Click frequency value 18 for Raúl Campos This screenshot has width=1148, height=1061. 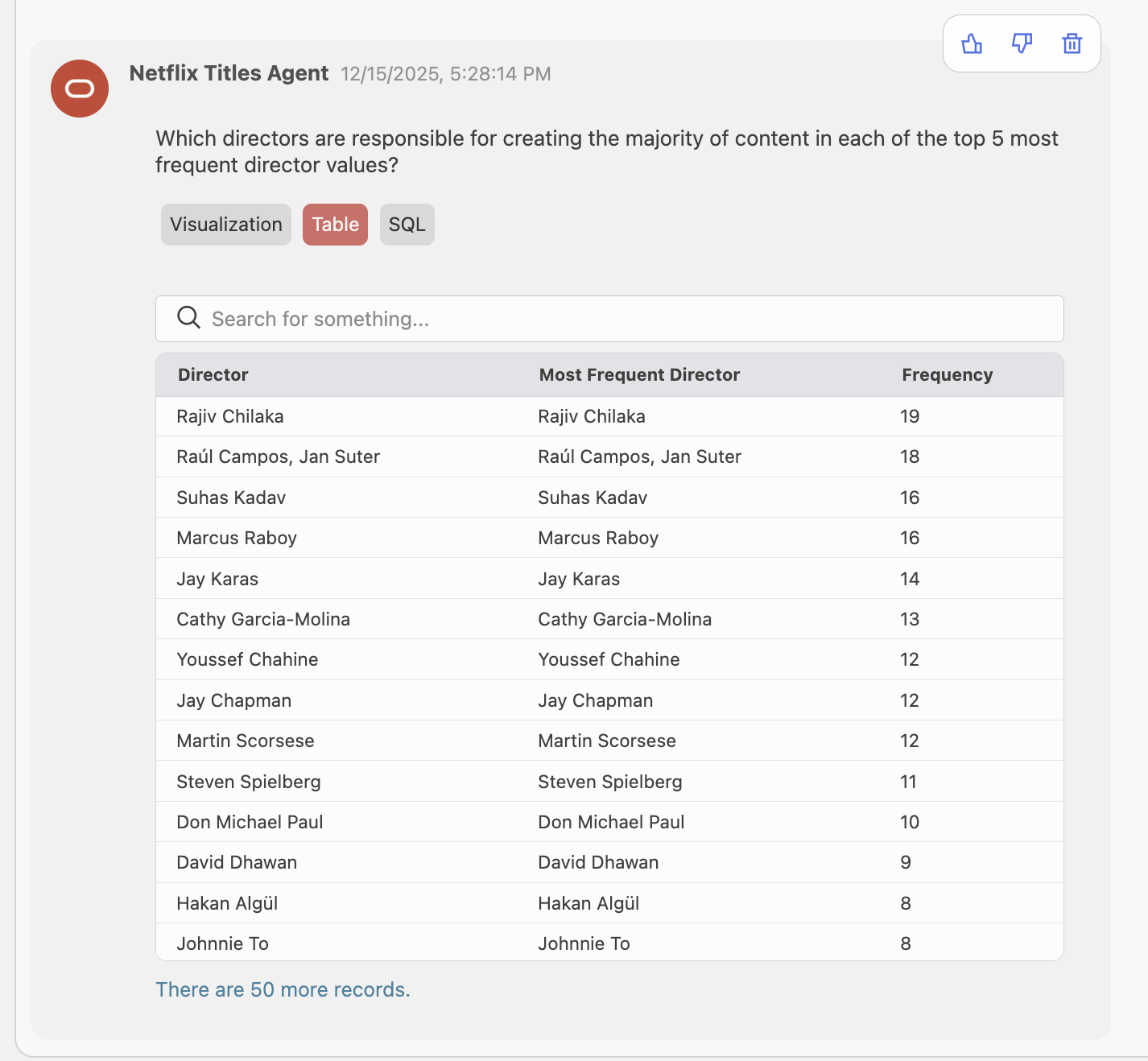point(910,456)
